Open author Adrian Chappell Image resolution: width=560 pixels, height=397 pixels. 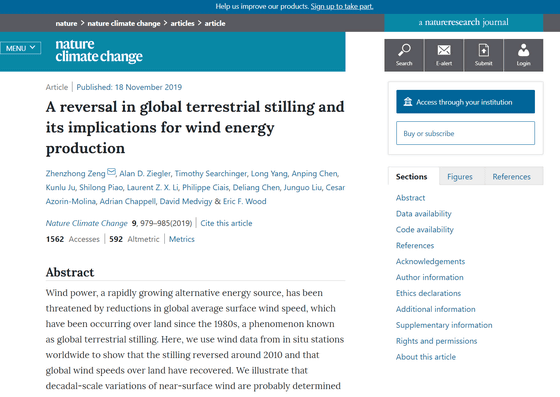tap(128, 201)
